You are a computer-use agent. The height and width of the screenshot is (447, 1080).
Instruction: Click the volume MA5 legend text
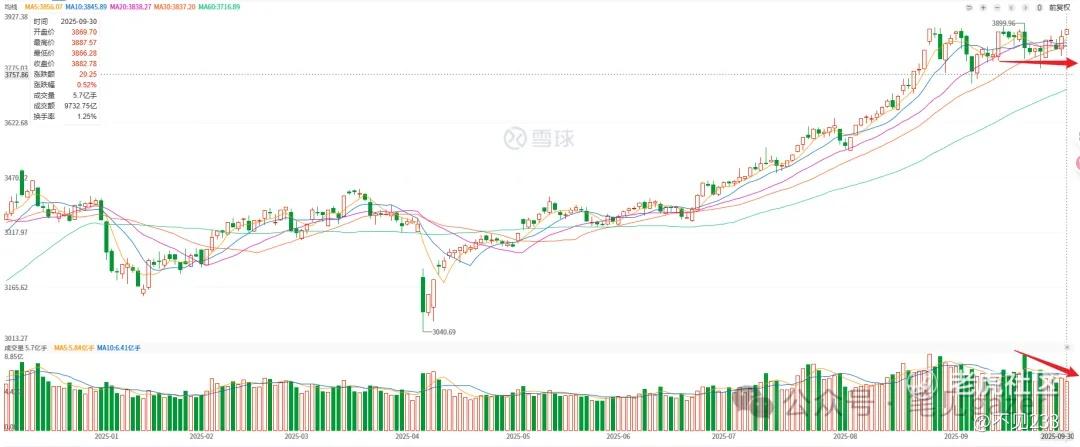[x=75, y=347]
